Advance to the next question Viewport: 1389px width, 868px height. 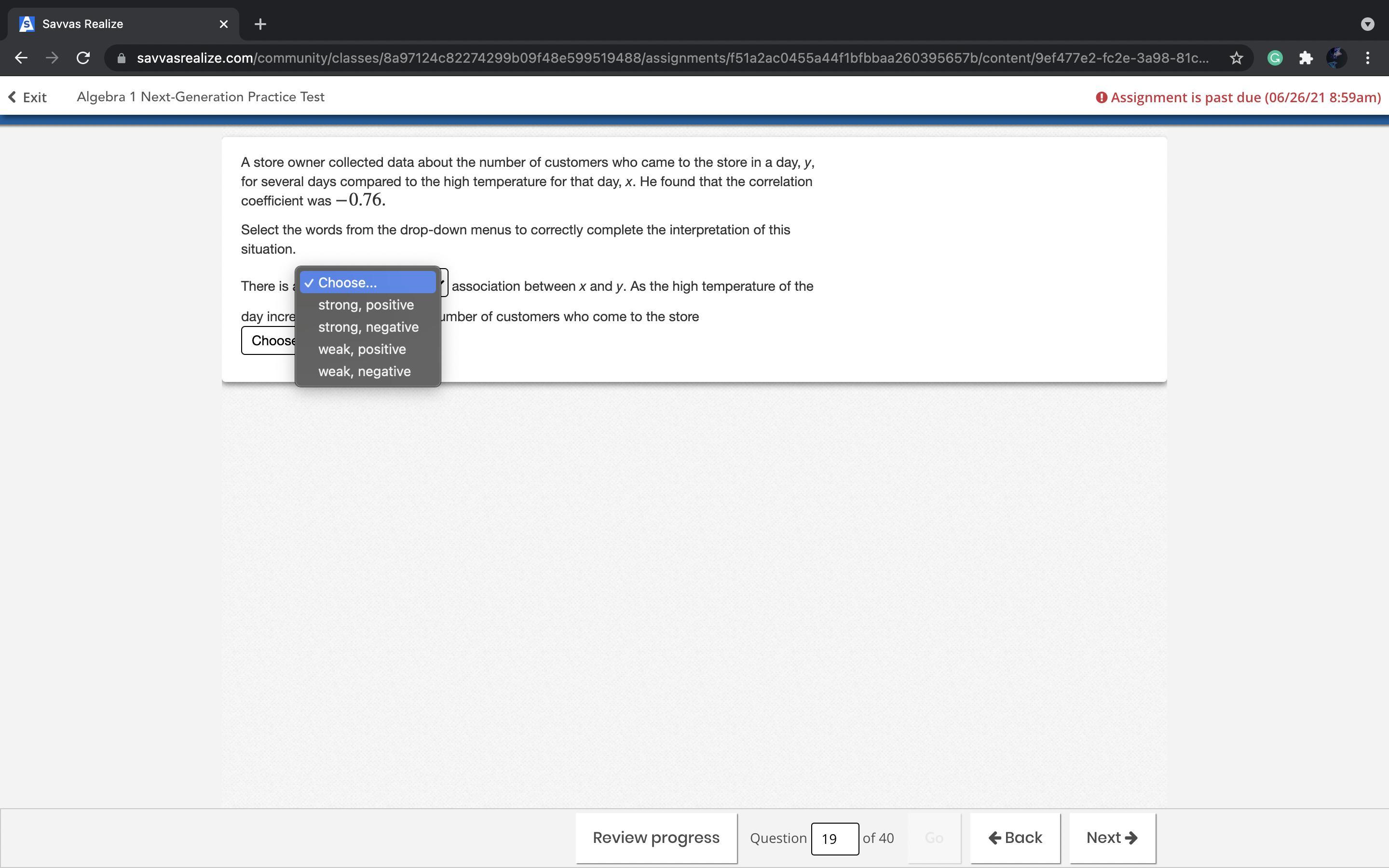click(x=1112, y=838)
